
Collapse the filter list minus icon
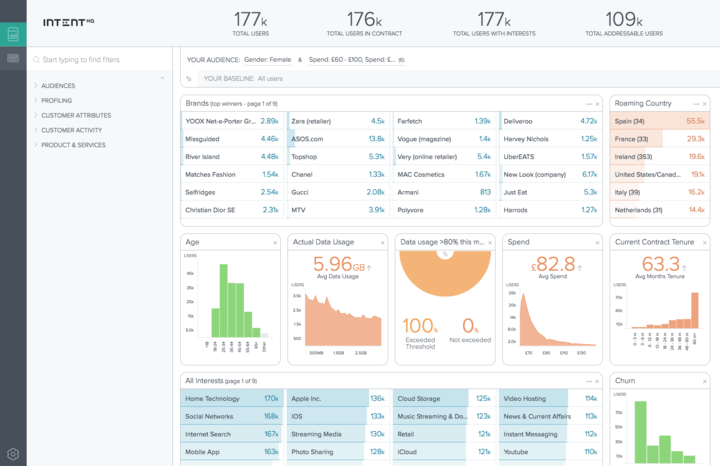pos(162,78)
